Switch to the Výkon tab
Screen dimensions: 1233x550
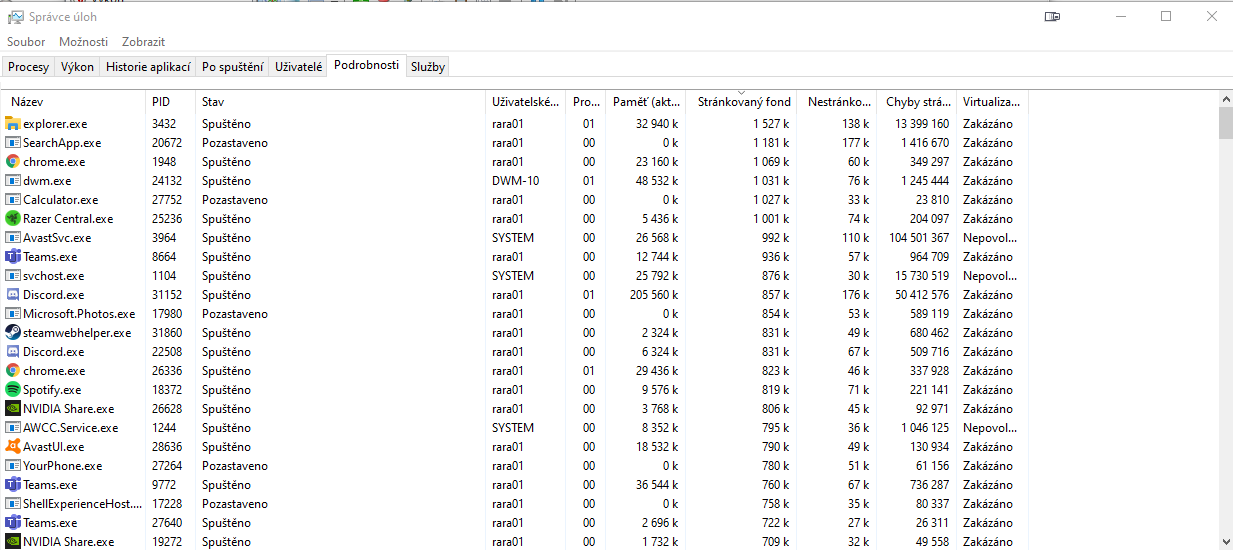(x=77, y=67)
